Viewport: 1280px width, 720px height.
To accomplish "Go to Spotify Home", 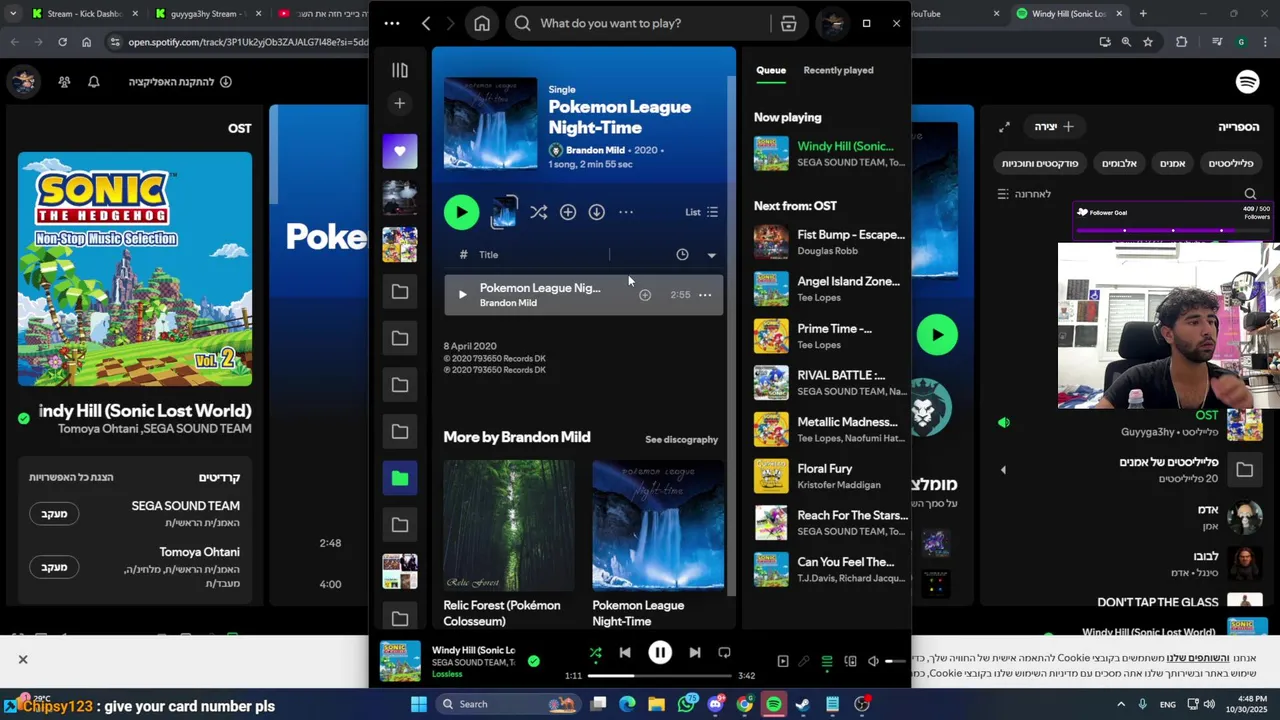I will 482,23.
